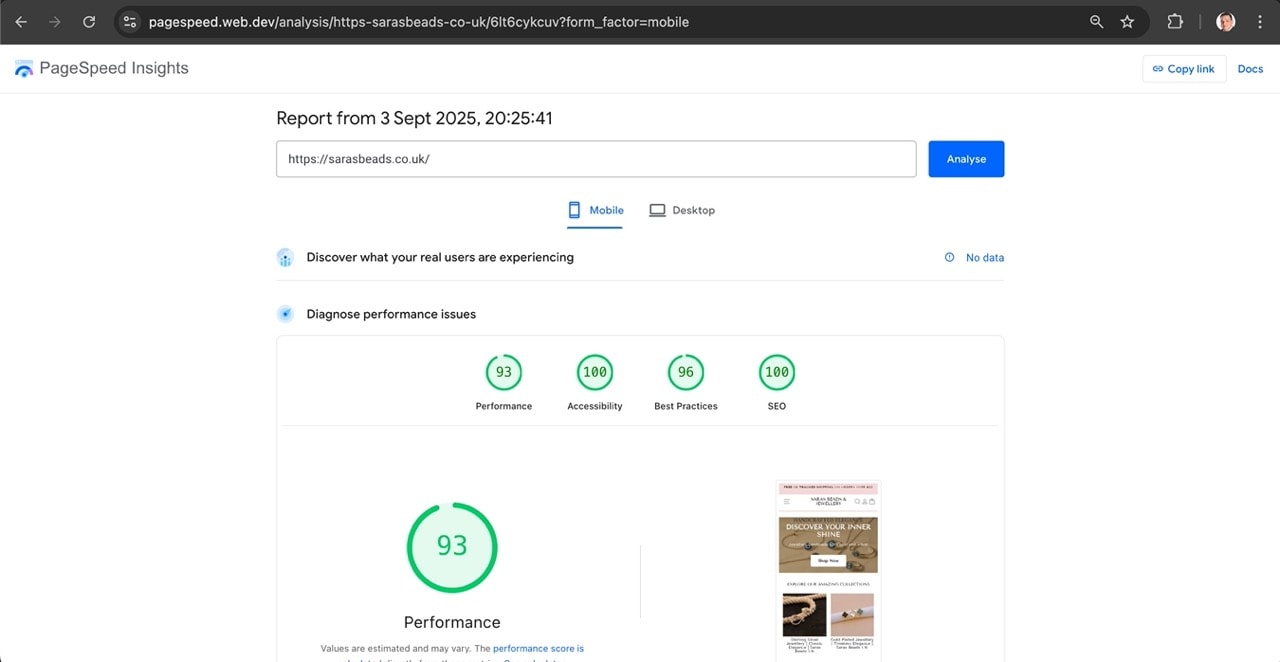Click the URL field containing sarasbeads.co.uk

click(596, 159)
